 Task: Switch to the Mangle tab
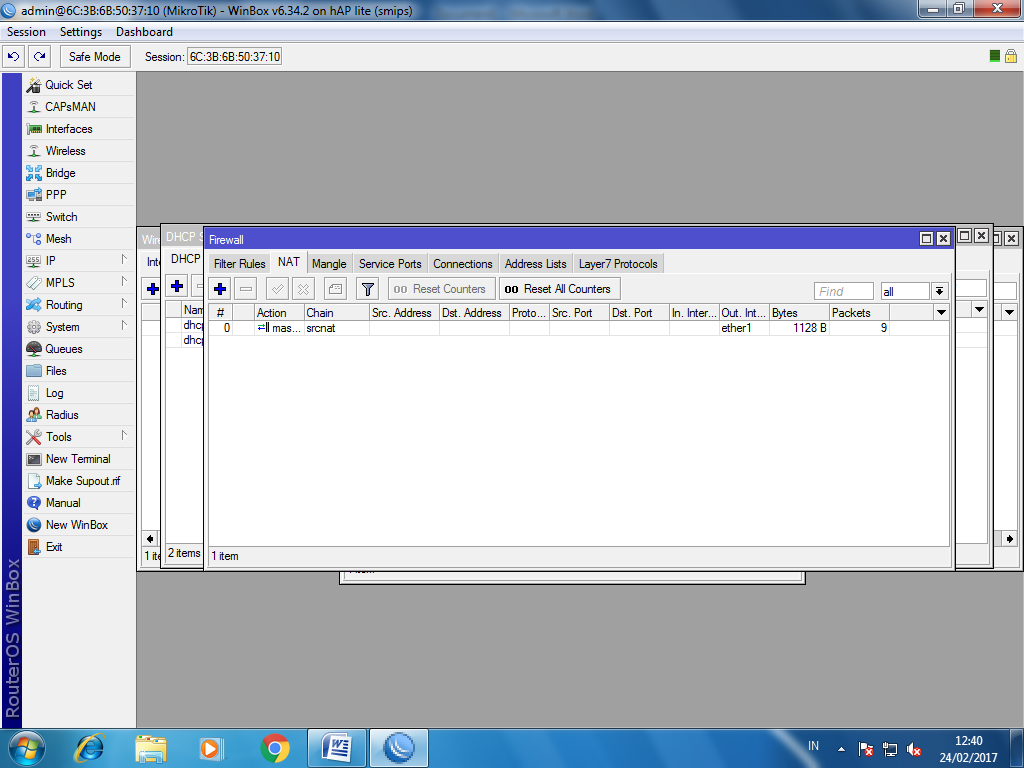click(329, 264)
